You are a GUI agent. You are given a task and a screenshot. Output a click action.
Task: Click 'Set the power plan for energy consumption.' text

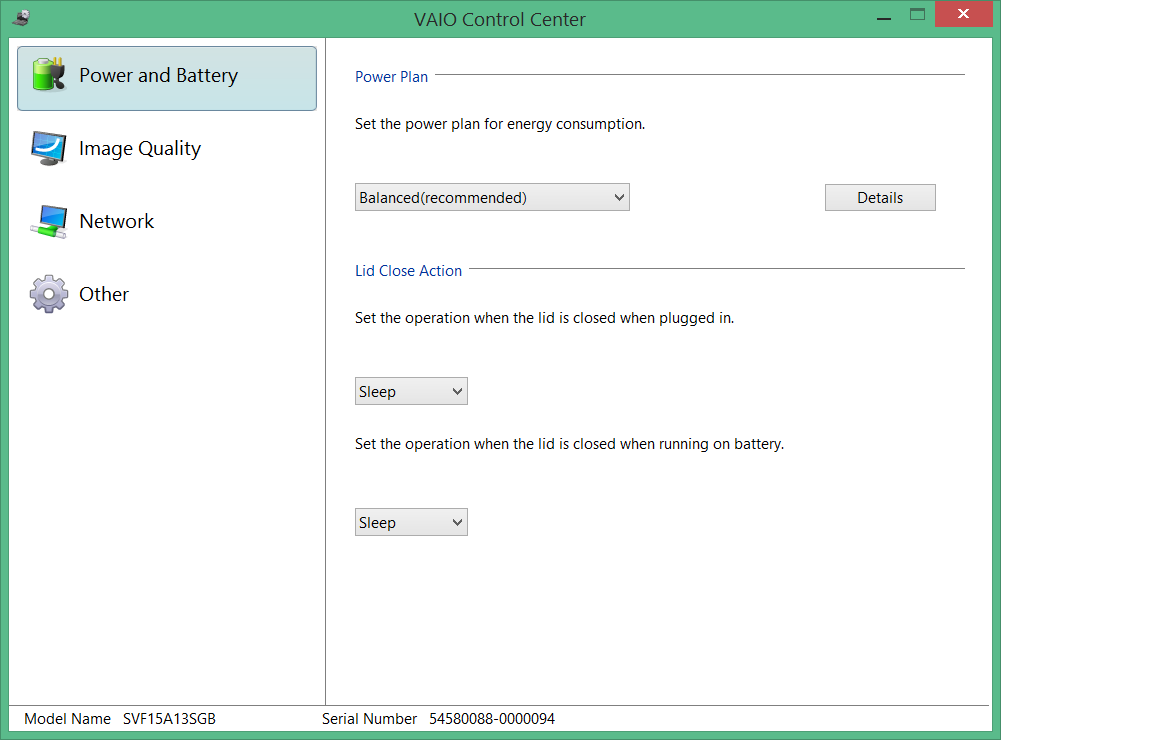tap(500, 124)
